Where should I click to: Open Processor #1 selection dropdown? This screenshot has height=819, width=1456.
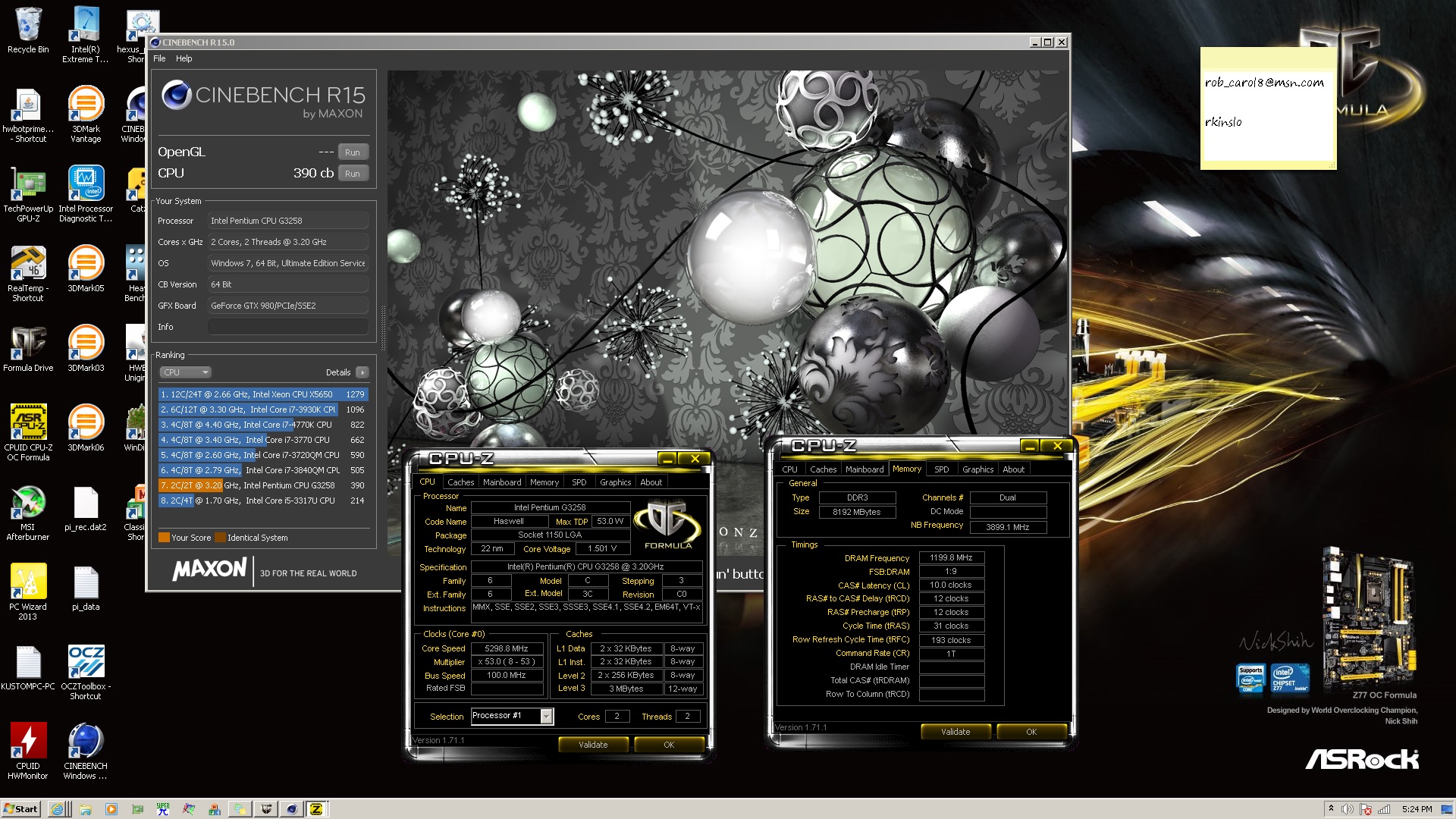tap(513, 716)
